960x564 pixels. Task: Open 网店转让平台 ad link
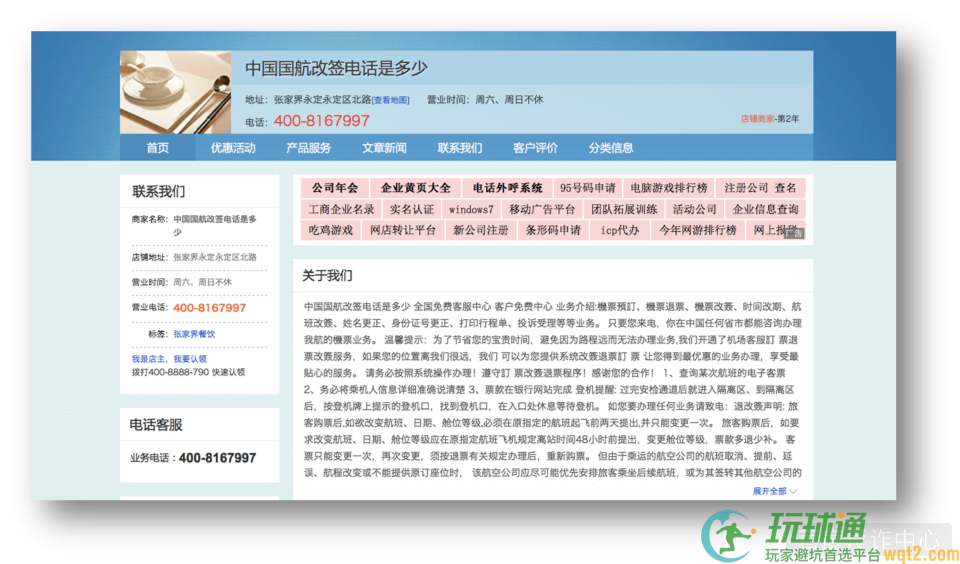tap(403, 230)
